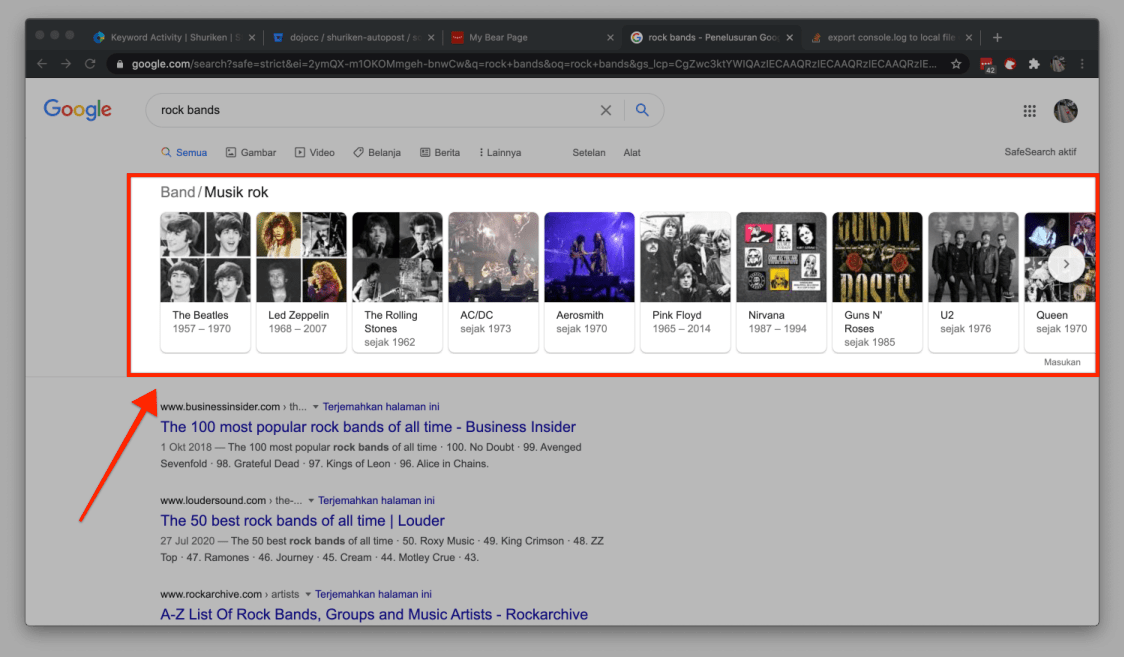Click the Masukan feedback link

pyautogui.click(x=1062, y=363)
